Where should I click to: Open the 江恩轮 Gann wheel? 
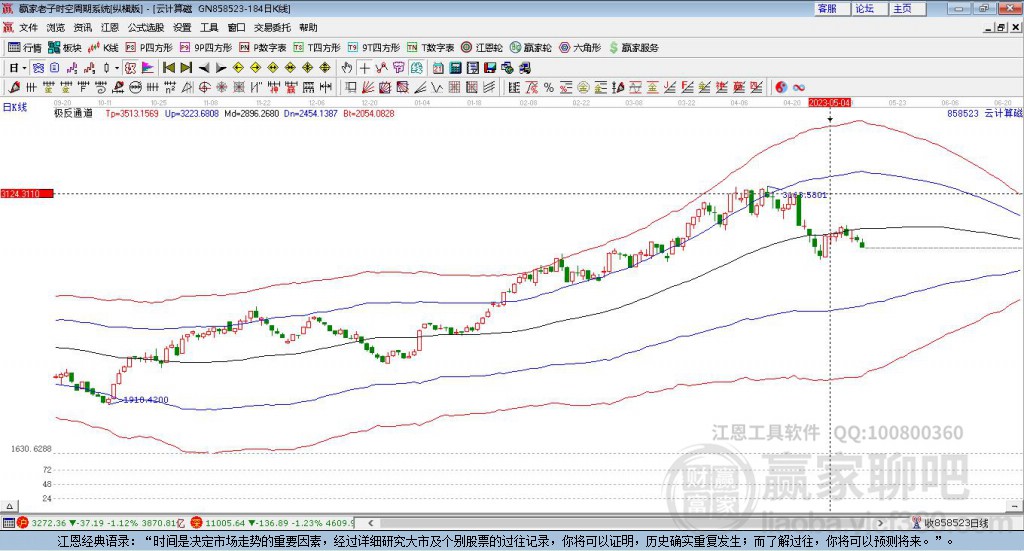click(482, 48)
